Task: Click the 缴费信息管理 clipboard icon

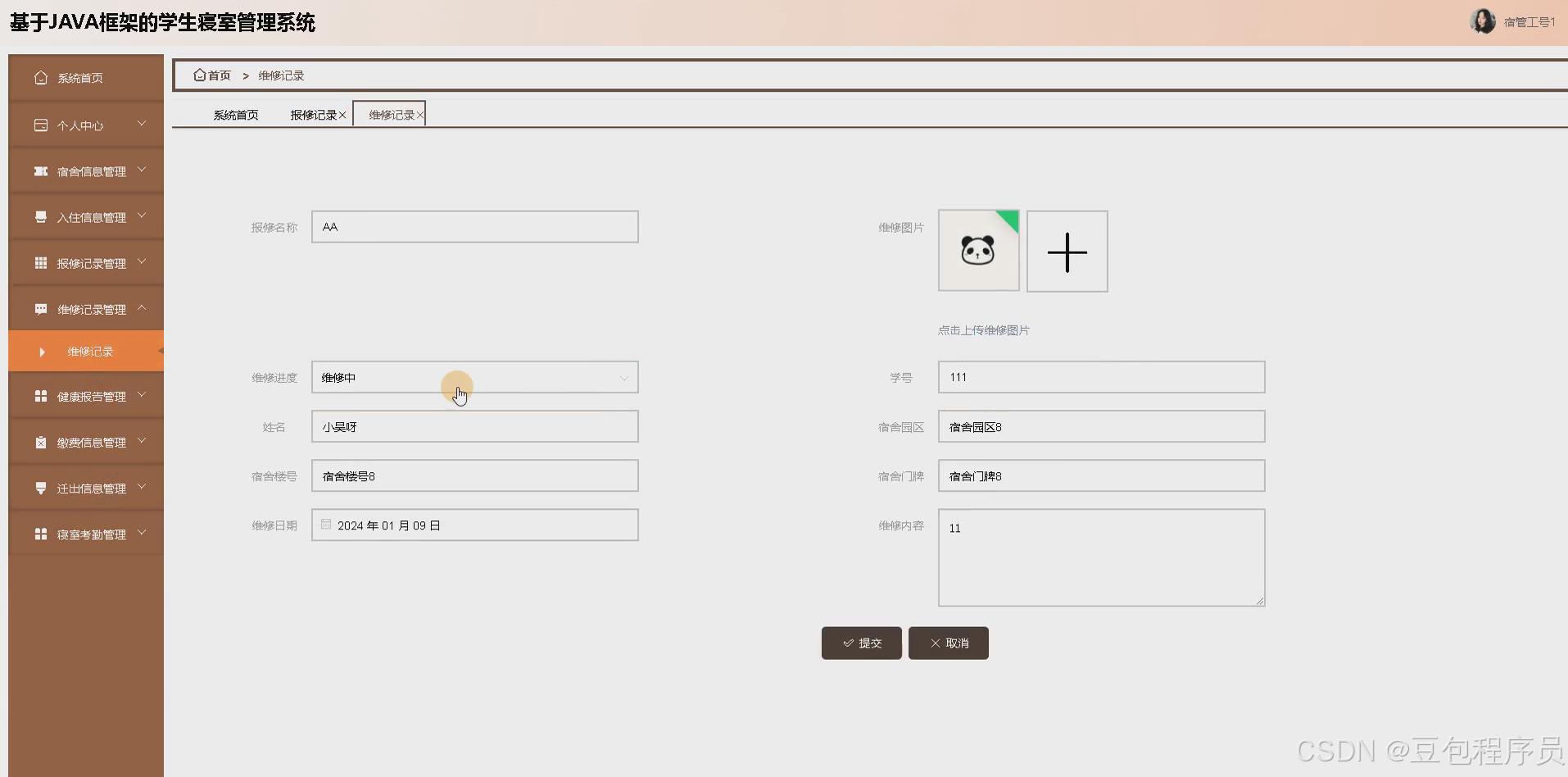Action: click(41, 442)
